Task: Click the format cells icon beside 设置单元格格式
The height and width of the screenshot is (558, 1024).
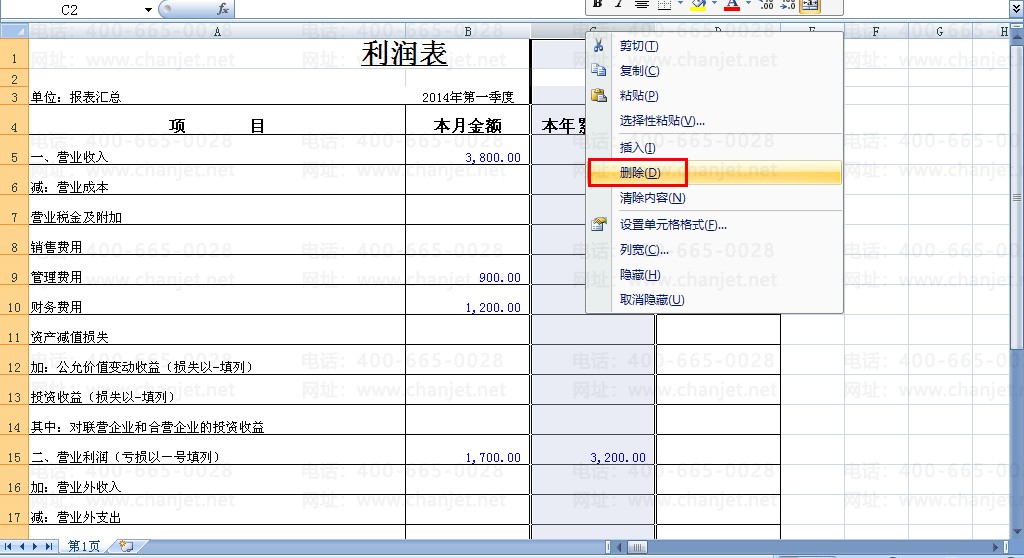Action: pos(598,225)
